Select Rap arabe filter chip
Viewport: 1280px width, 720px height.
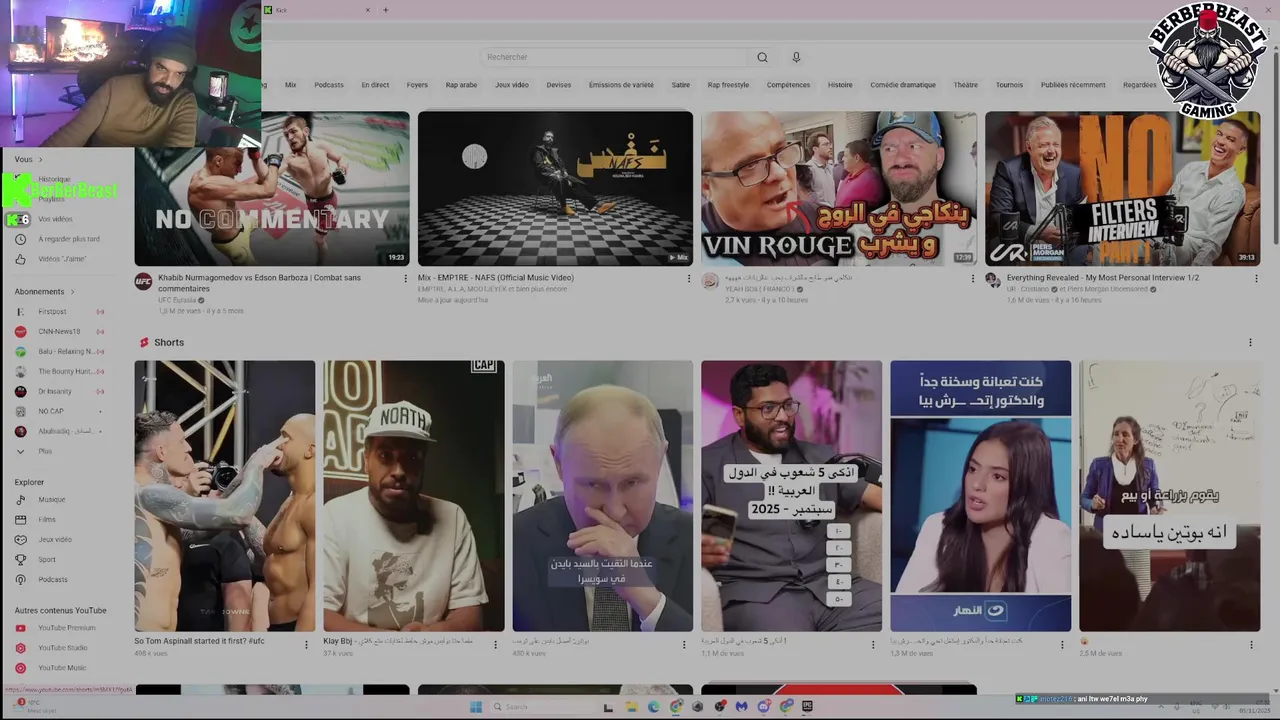coord(461,85)
